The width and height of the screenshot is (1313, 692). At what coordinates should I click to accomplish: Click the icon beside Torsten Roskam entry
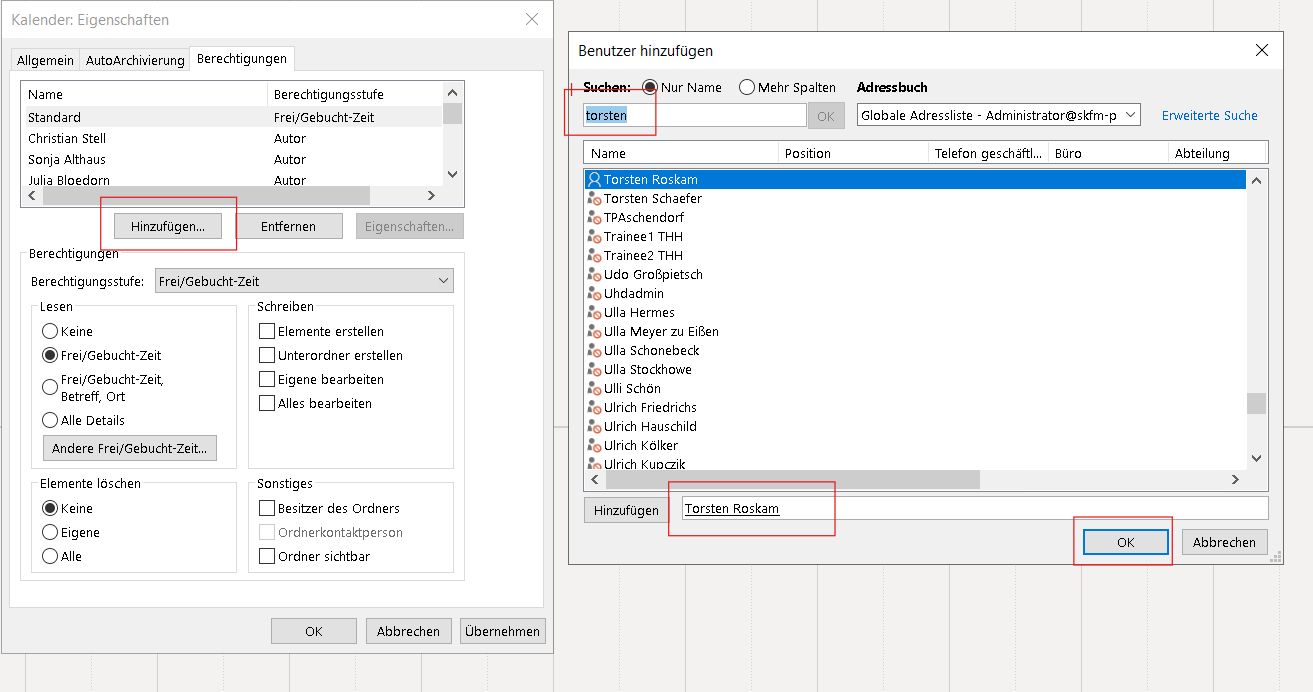tap(594, 180)
